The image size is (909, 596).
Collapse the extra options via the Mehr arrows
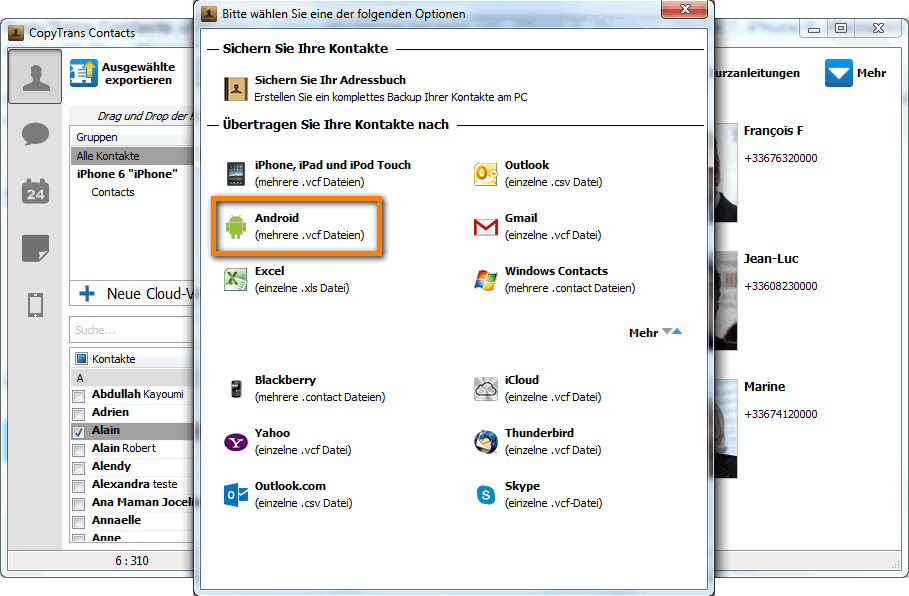[672, 332]
